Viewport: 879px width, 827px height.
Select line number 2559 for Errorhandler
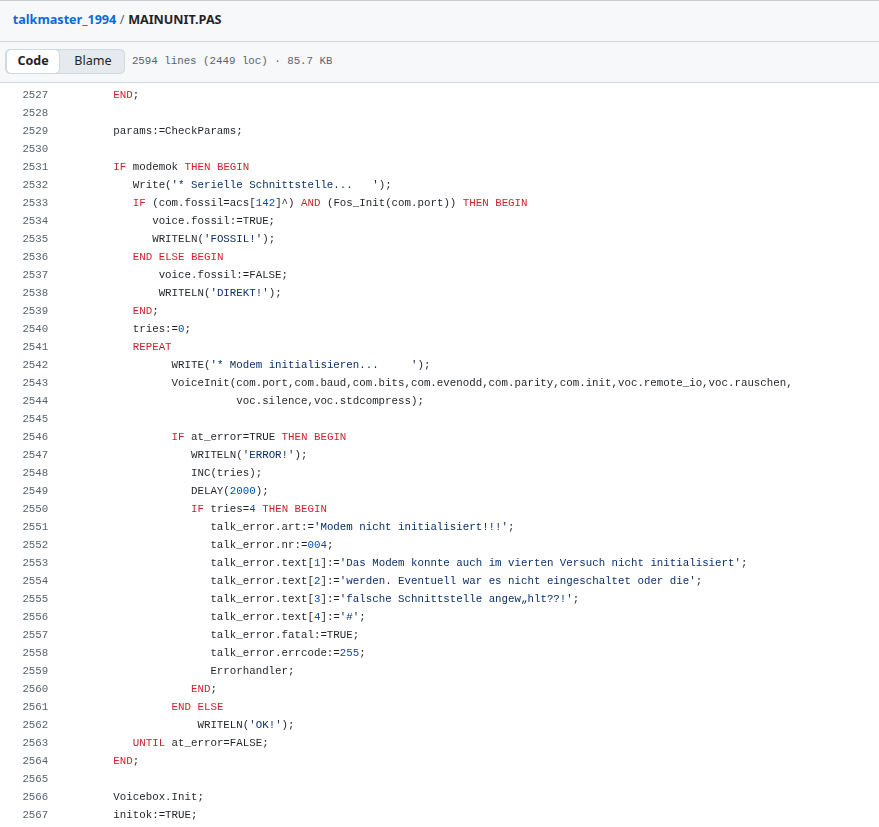click(x=35, y=671)
